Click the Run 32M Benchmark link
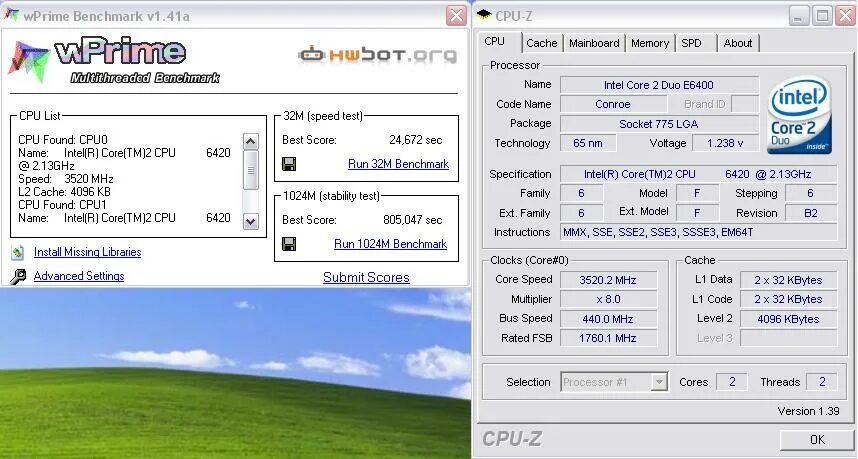 (398, 164)
